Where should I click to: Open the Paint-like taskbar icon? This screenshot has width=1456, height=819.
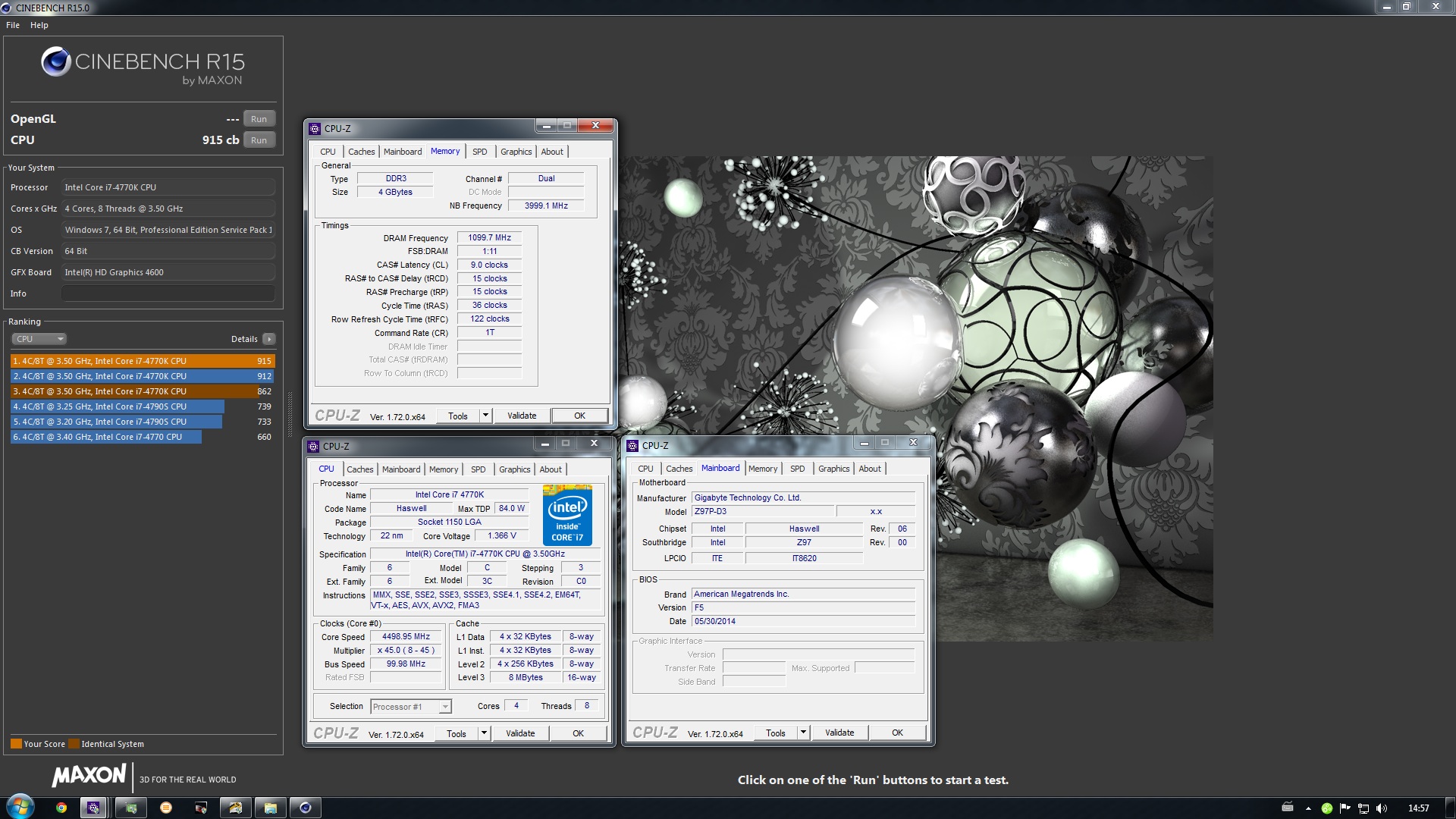click(236, 808)
